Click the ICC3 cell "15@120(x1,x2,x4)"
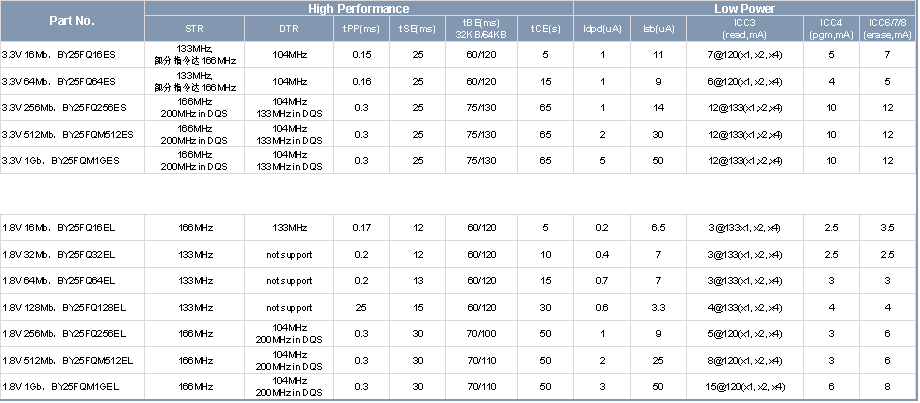 click(745, 387)
